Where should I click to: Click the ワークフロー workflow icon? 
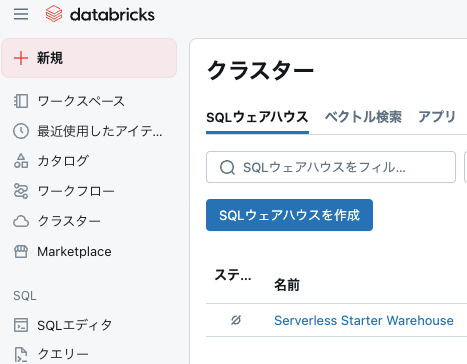click(21, 191)
